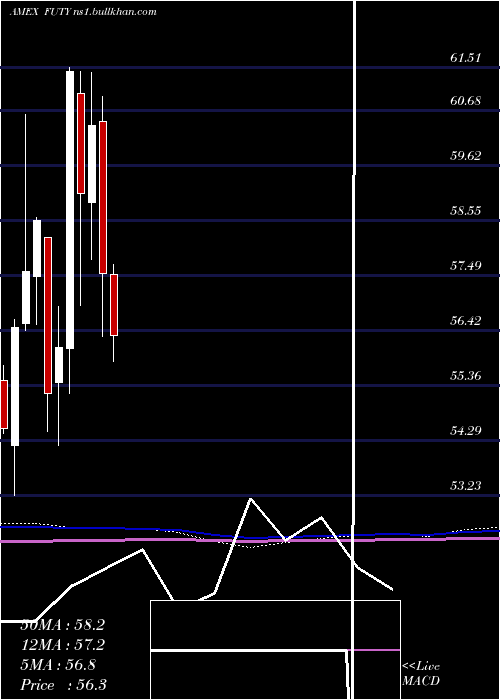This screenshot has width=500, height=700.
Task: Click the last red candlestick near 56.42
Action: point(114,305)
